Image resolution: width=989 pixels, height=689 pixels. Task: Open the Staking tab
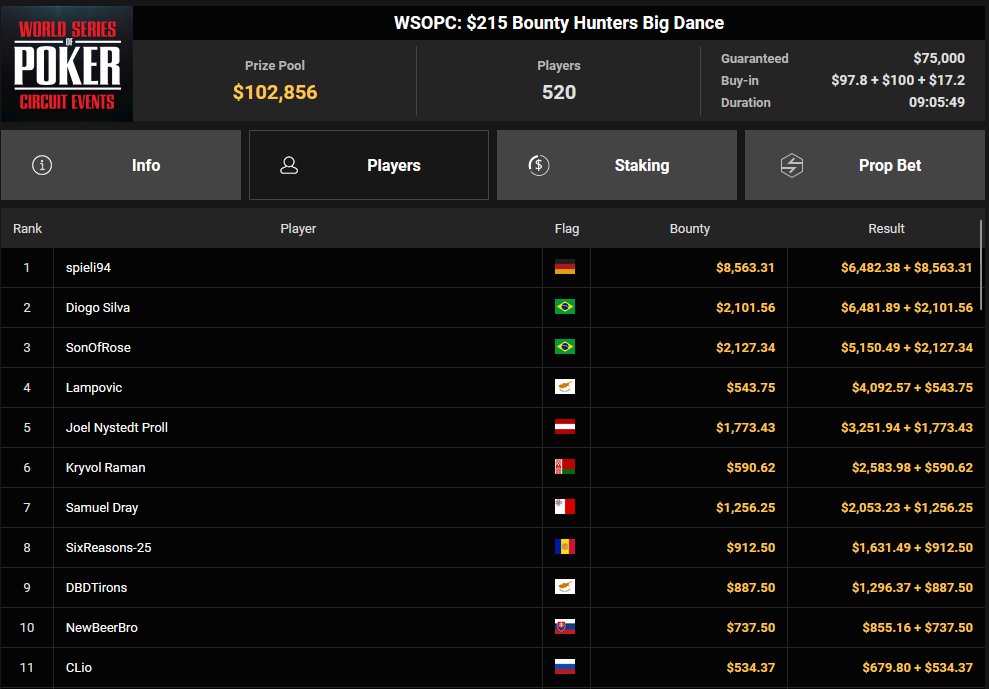[616, 165]
